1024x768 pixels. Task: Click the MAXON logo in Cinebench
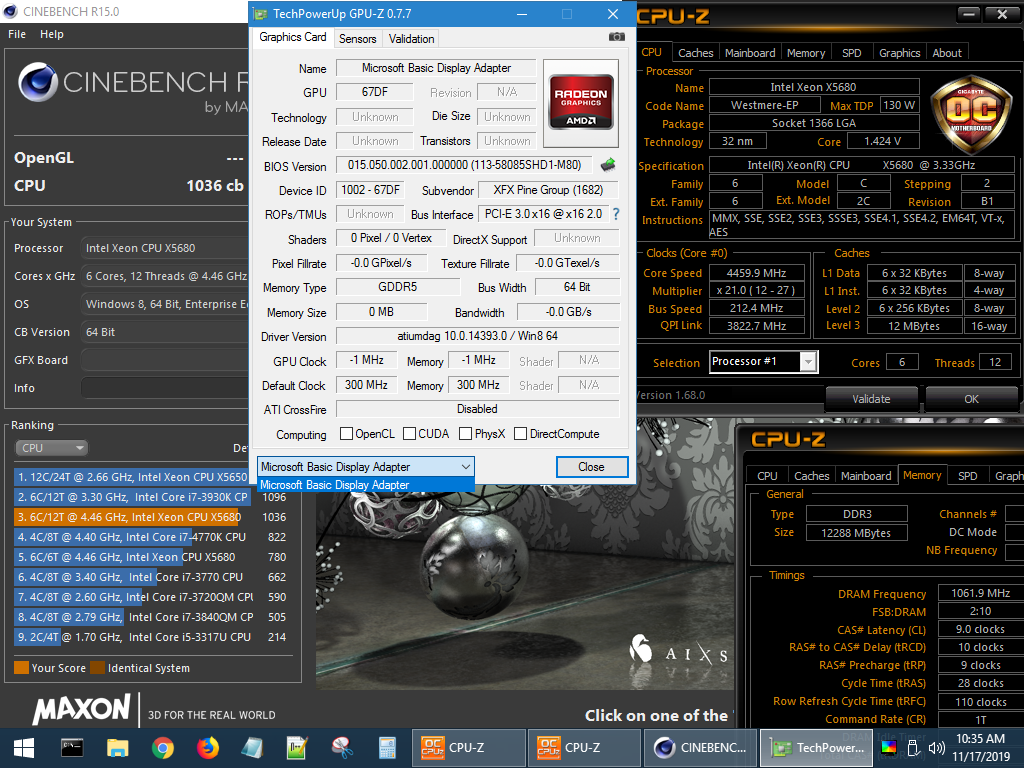[x=82, y=710]
